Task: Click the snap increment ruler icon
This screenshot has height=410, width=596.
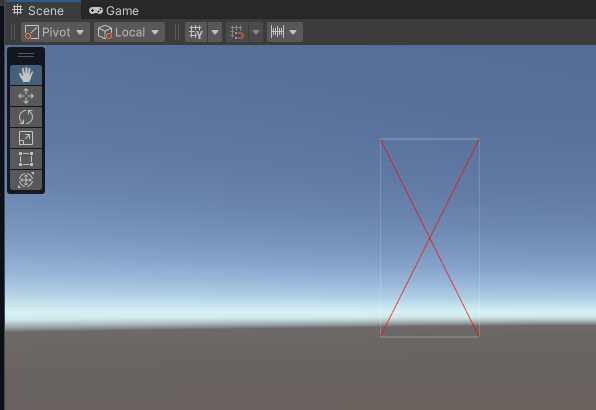Action: click(x=277, y=32)
